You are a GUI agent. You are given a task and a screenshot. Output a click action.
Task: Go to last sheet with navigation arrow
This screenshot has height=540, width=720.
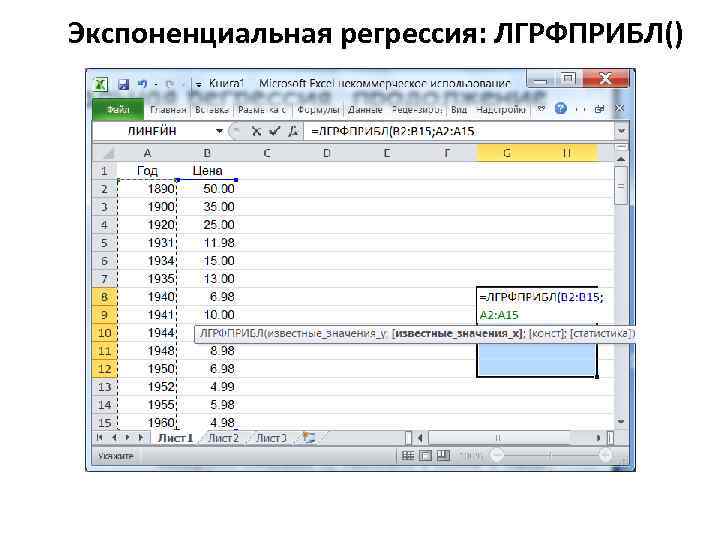coord(141,438)
